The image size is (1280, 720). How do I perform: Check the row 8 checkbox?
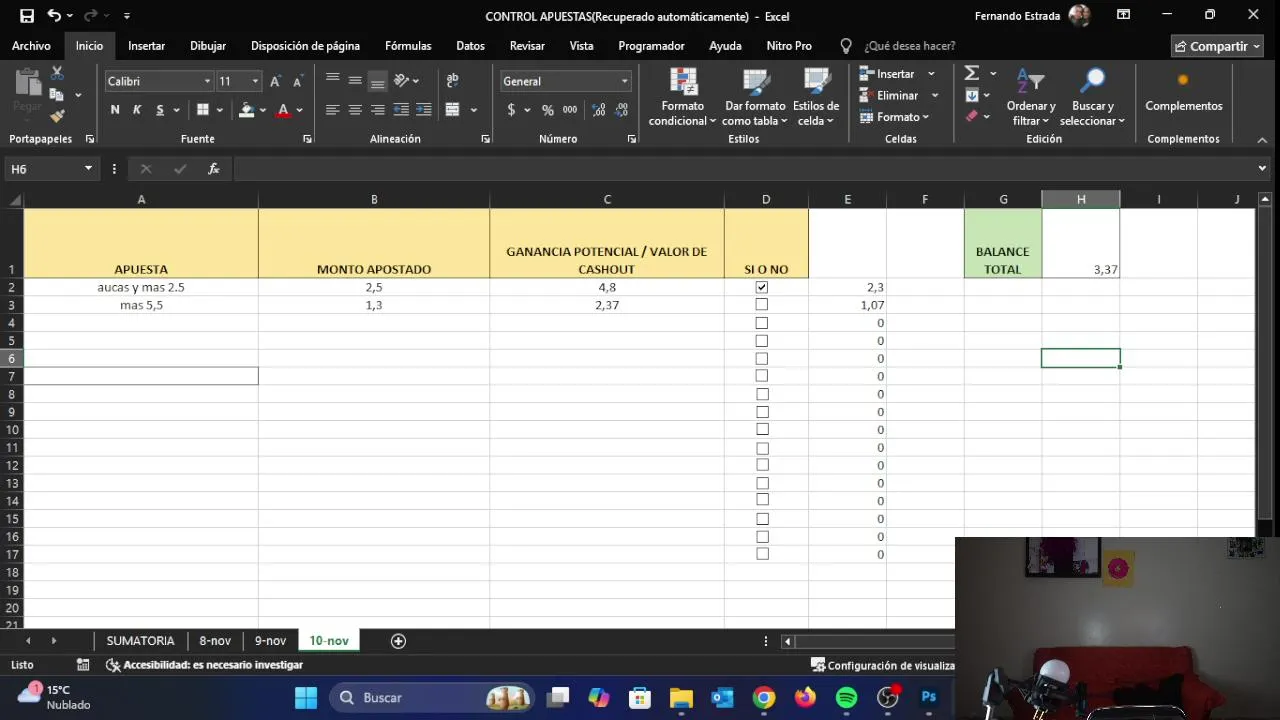(762, 394)
